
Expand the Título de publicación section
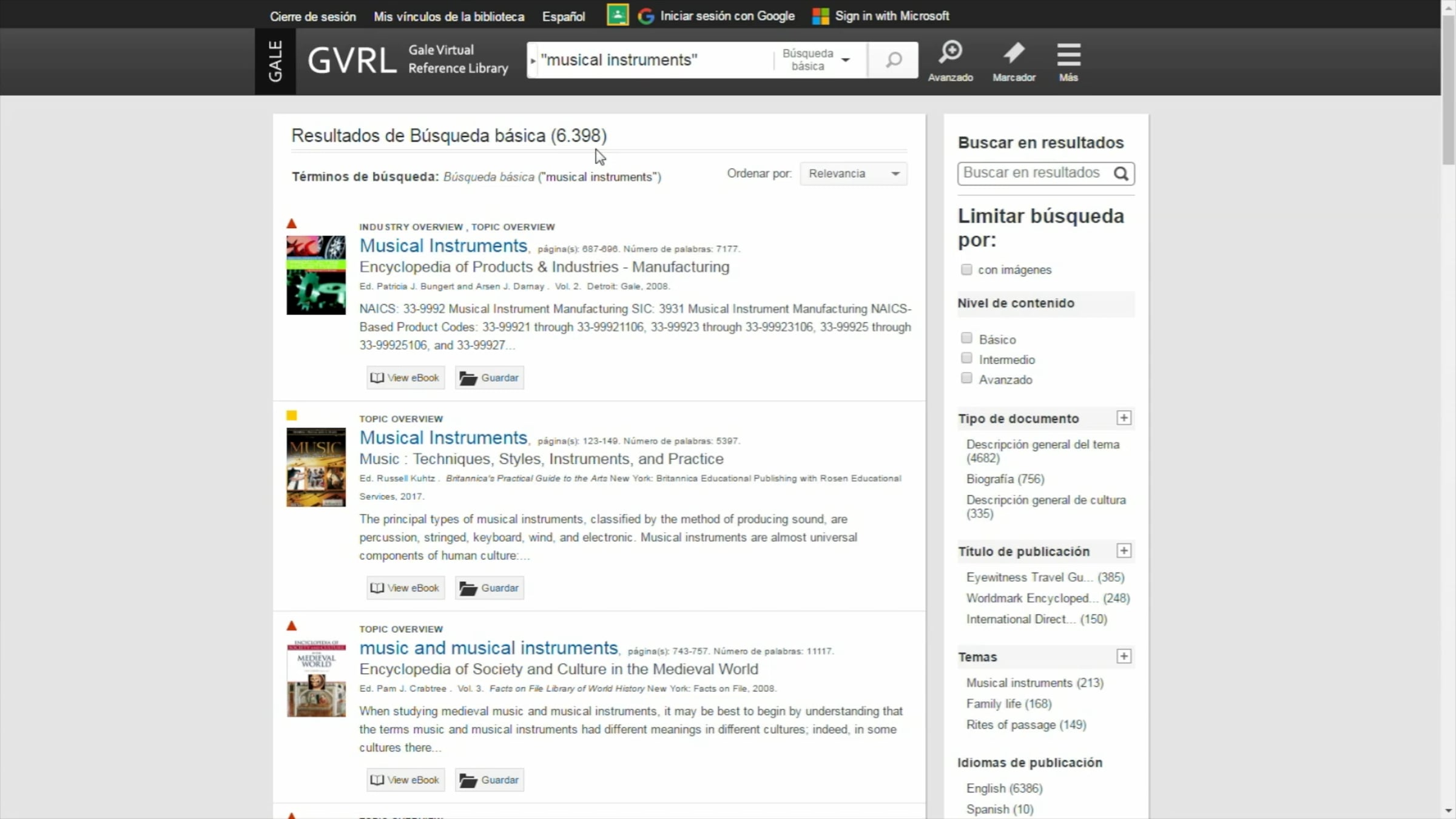(1124, 551)
